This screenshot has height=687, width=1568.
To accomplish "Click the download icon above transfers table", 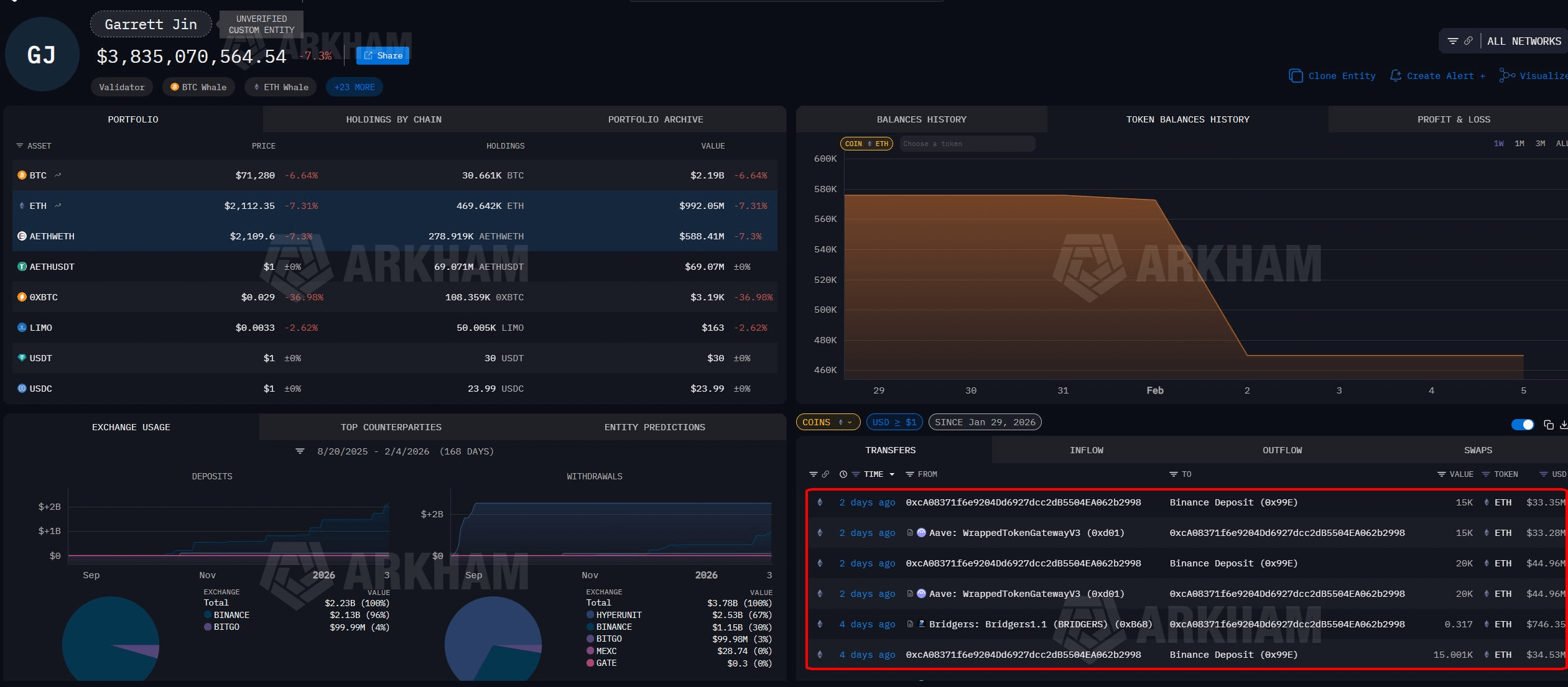I will (1564, 425).
